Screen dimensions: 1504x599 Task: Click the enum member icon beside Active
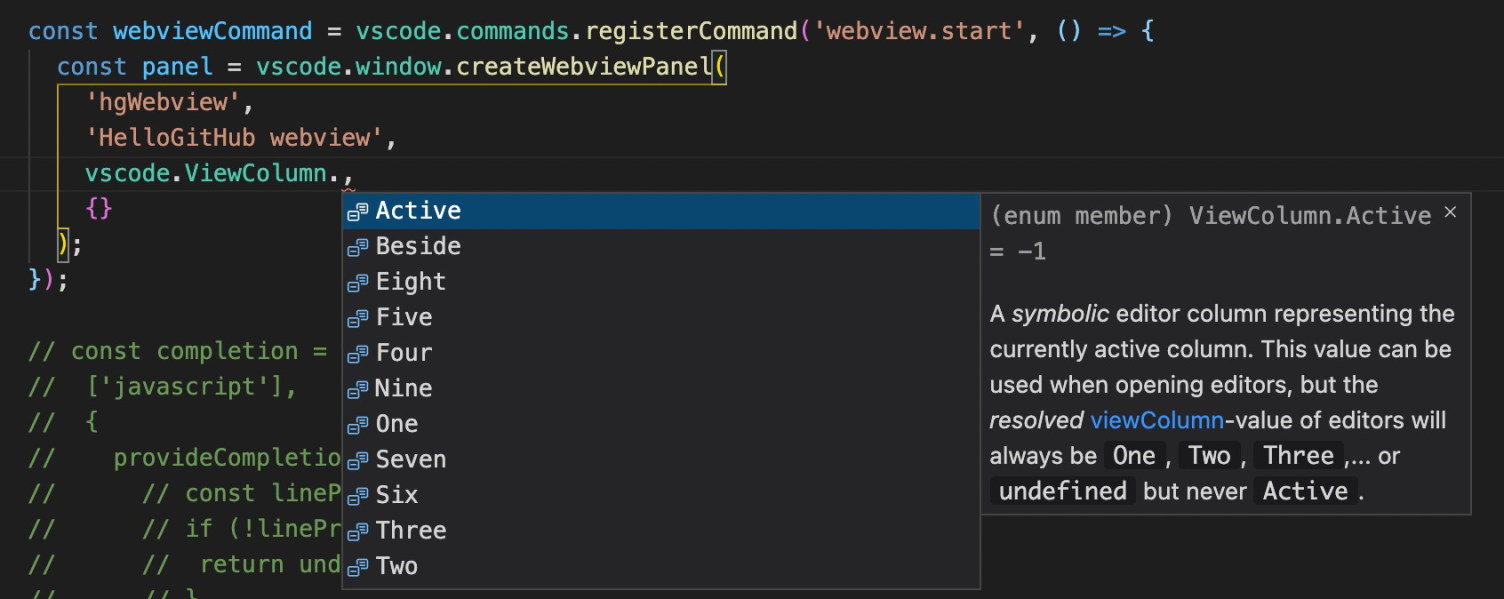[357, 211]
